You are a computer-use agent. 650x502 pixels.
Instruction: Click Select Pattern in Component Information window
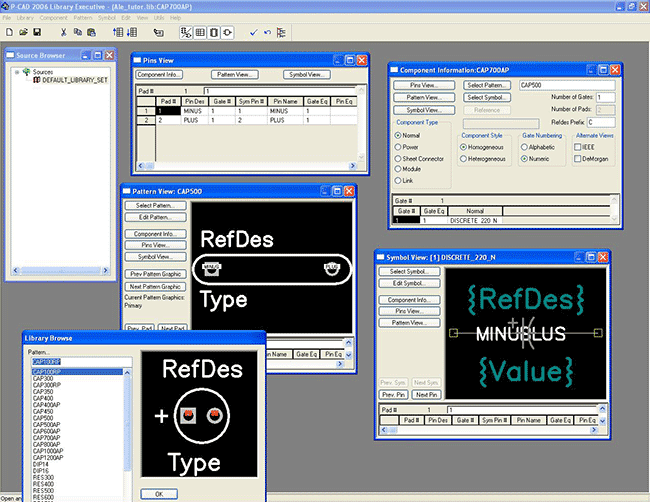pyautogui.click(x=487, y=85)
